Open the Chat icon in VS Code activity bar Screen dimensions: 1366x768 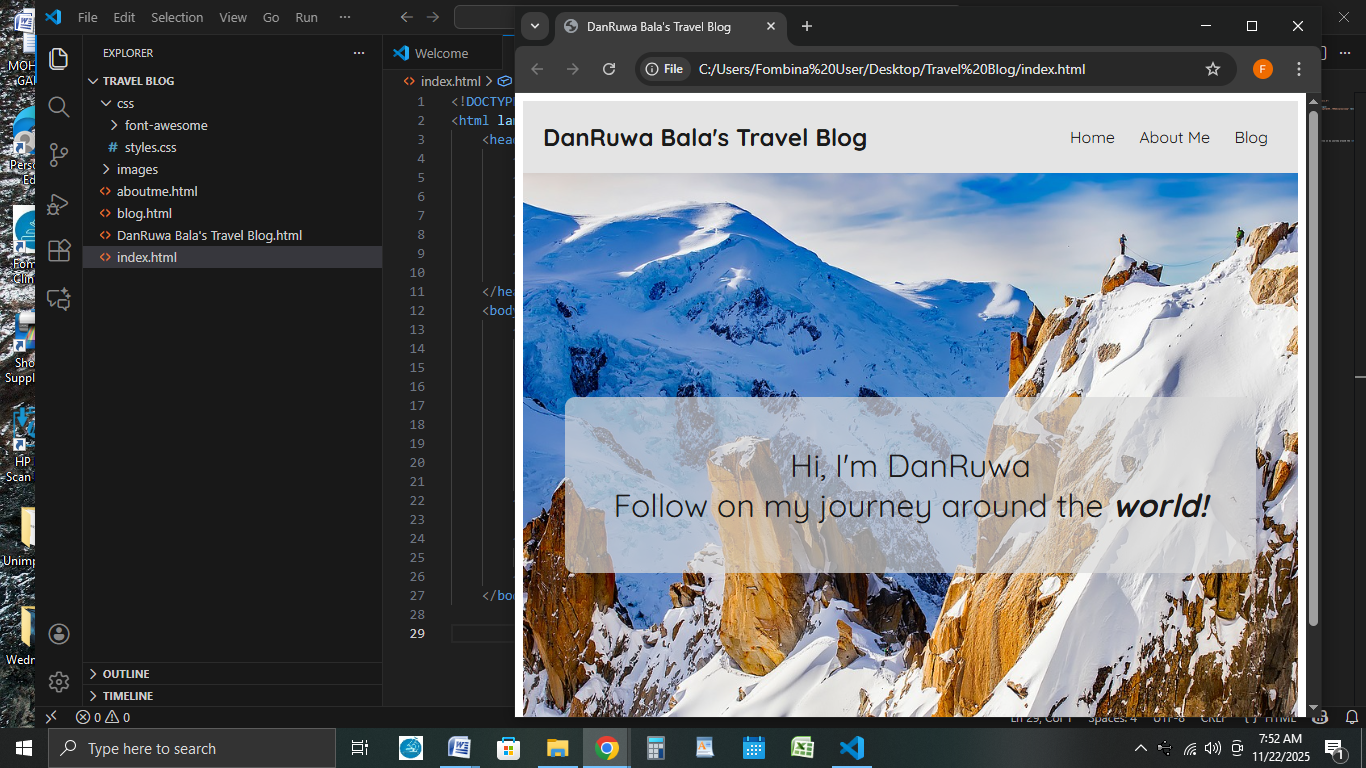coord(59,299)
